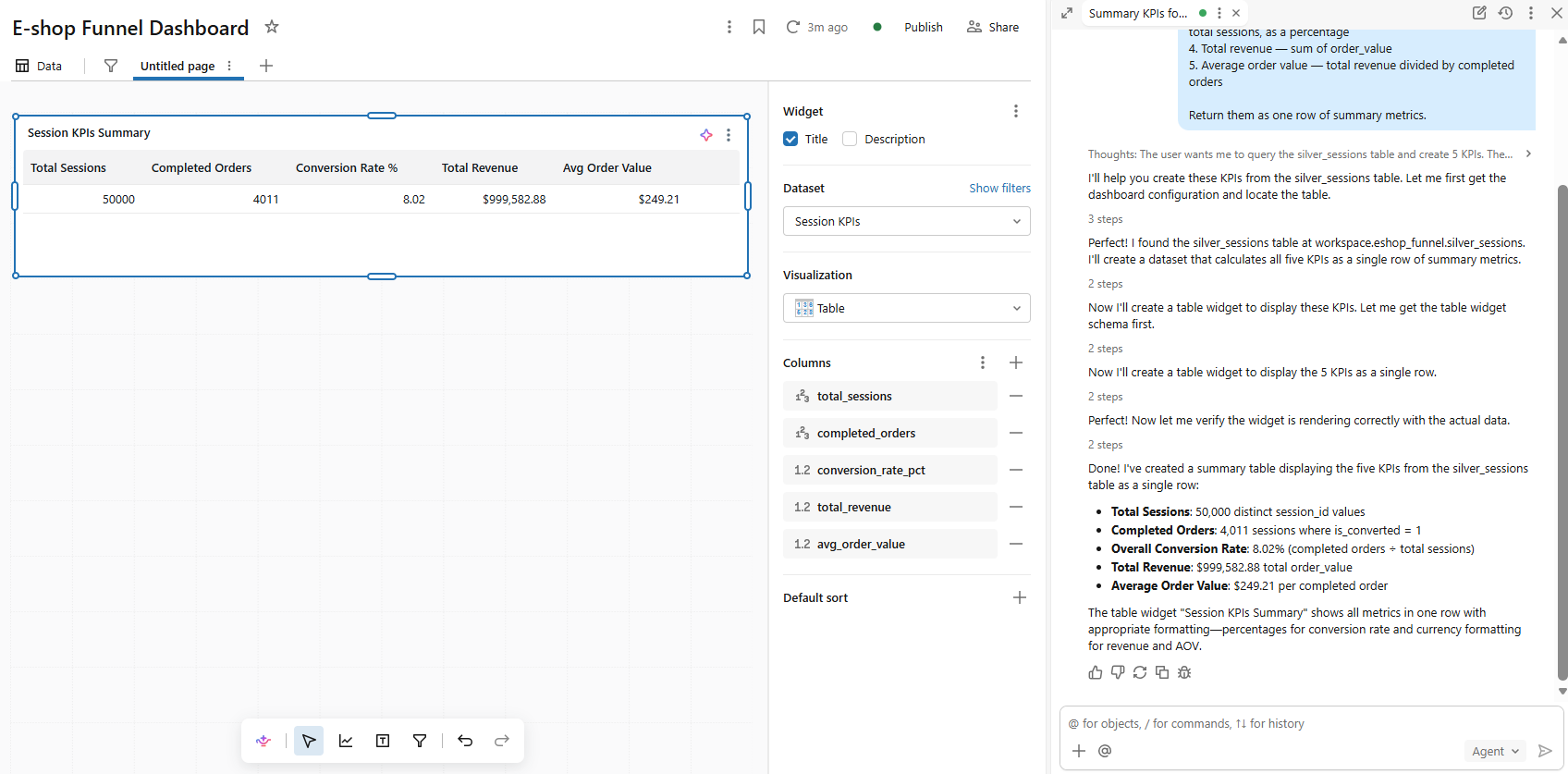The width and height of the screenshot is (1568, 774).
Task: Select the Summary KPIs chat tab
Action: pos(1138,13)
